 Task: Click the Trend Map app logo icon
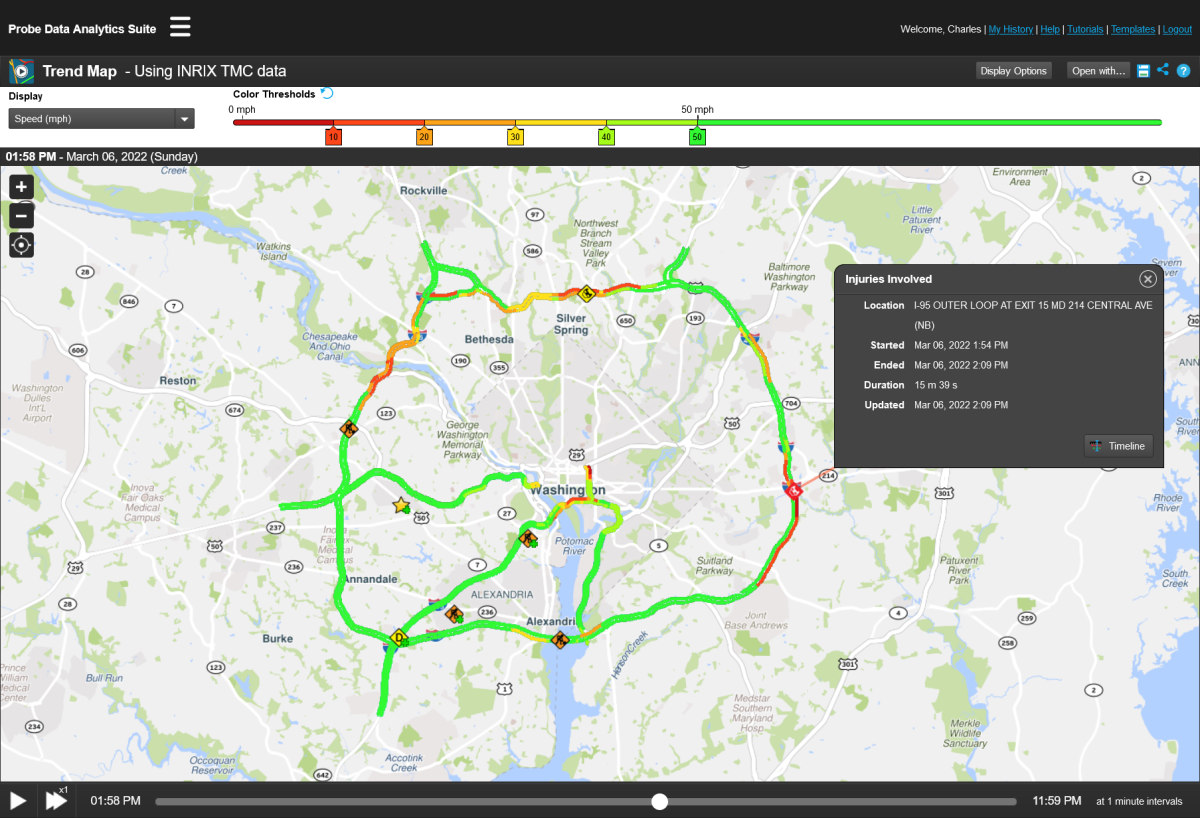click(21, 70)
